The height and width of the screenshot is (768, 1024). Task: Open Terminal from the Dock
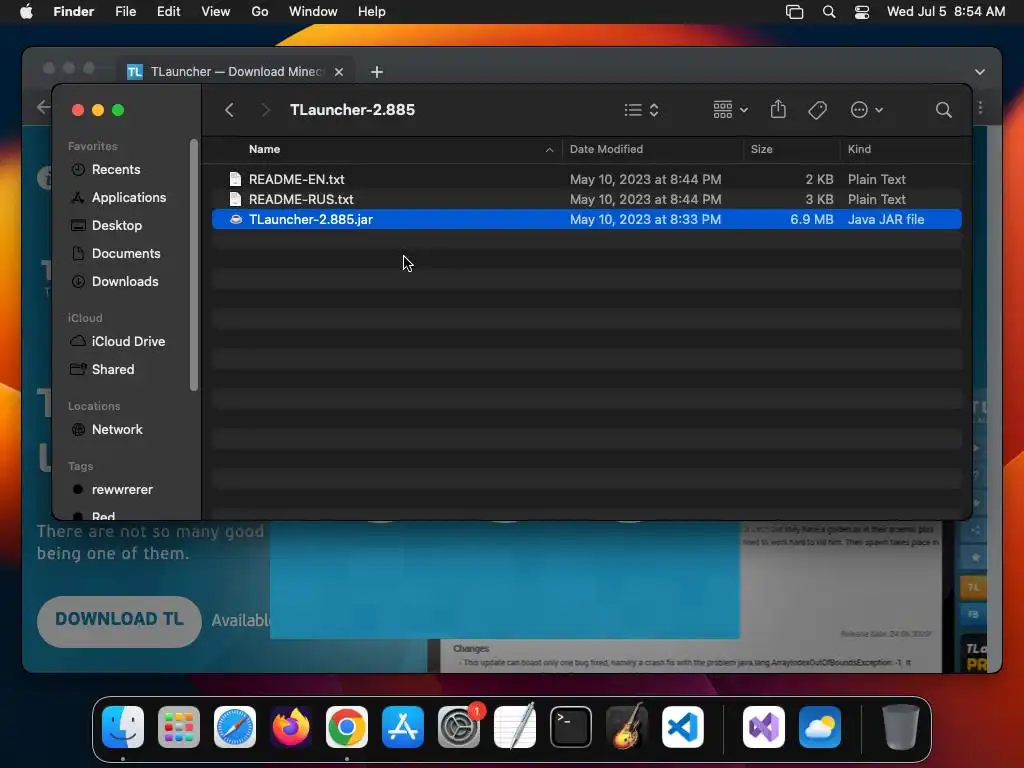(571, 727)
